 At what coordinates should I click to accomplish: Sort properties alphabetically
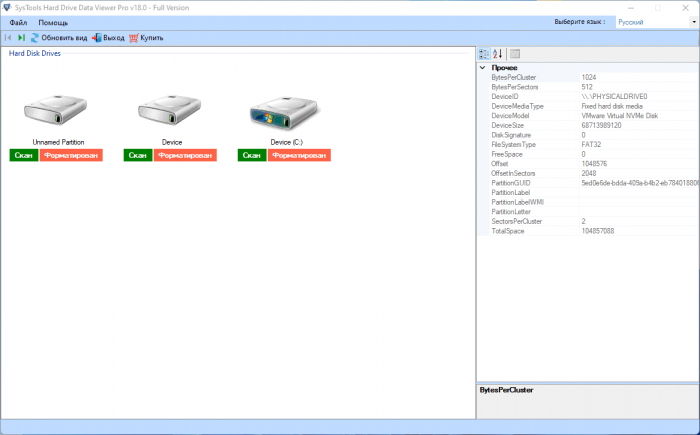tap(497, 54)
